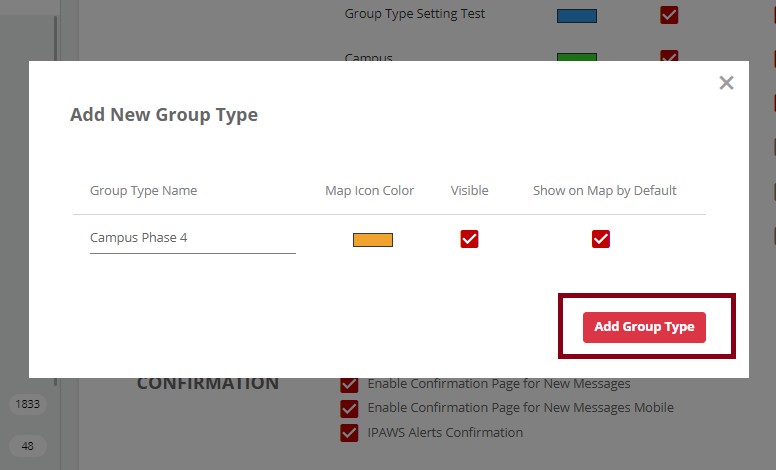This screenshot has width=776, height=470.
Task: Toggle Enable Confirmation Page for New Messages
Action: pos(349,384)
